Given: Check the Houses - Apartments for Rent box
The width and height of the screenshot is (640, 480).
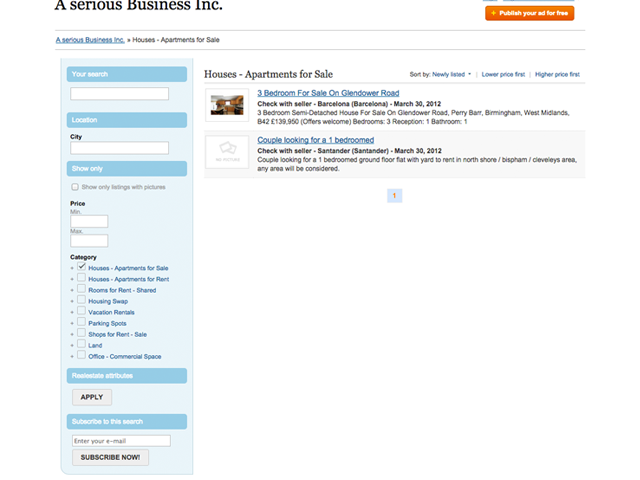Looking at the screenshot, I should (x=82, y=279).
